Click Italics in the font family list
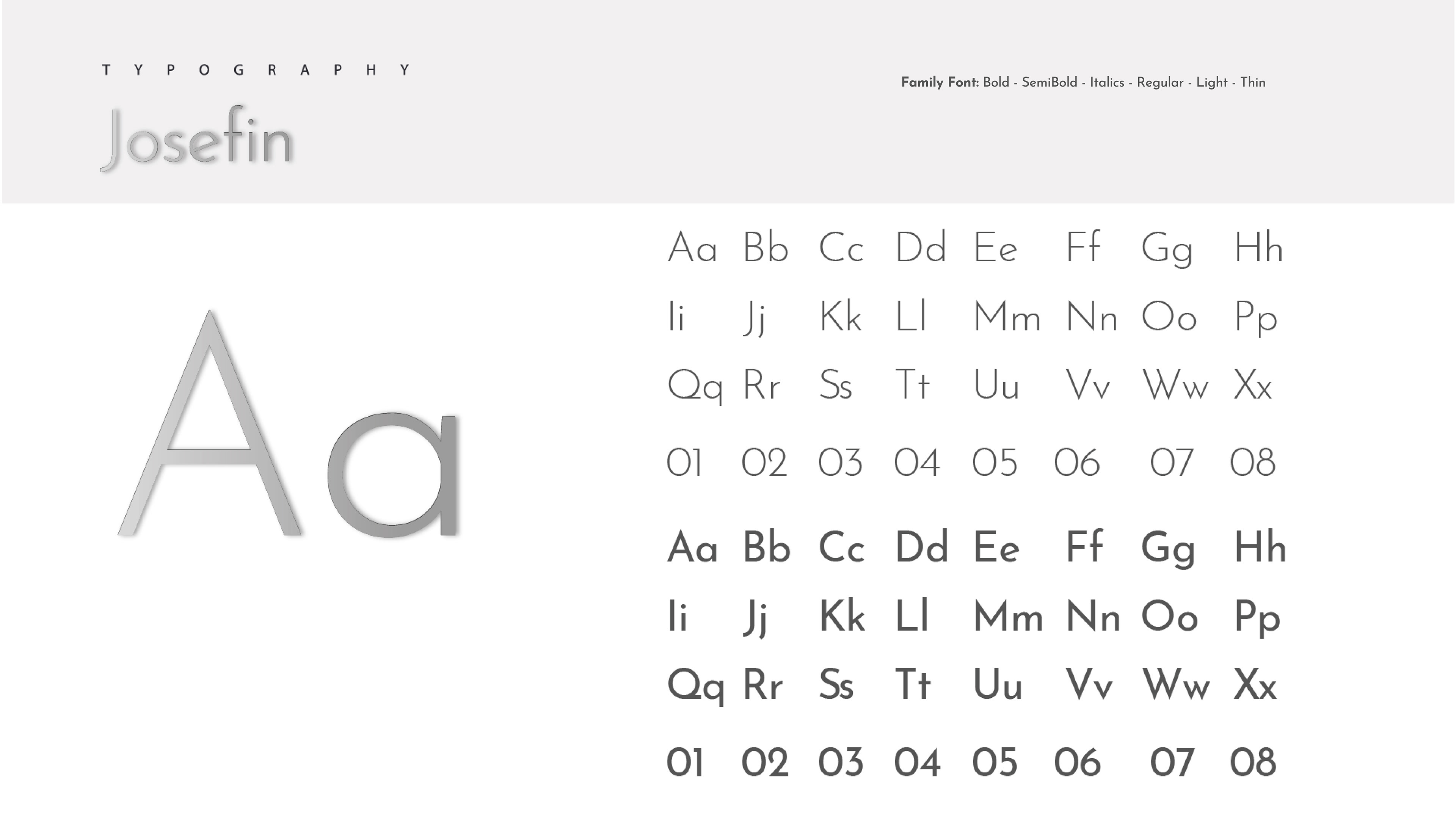This screenshot has height=819, width=1456. click(x=1107, y=83)
